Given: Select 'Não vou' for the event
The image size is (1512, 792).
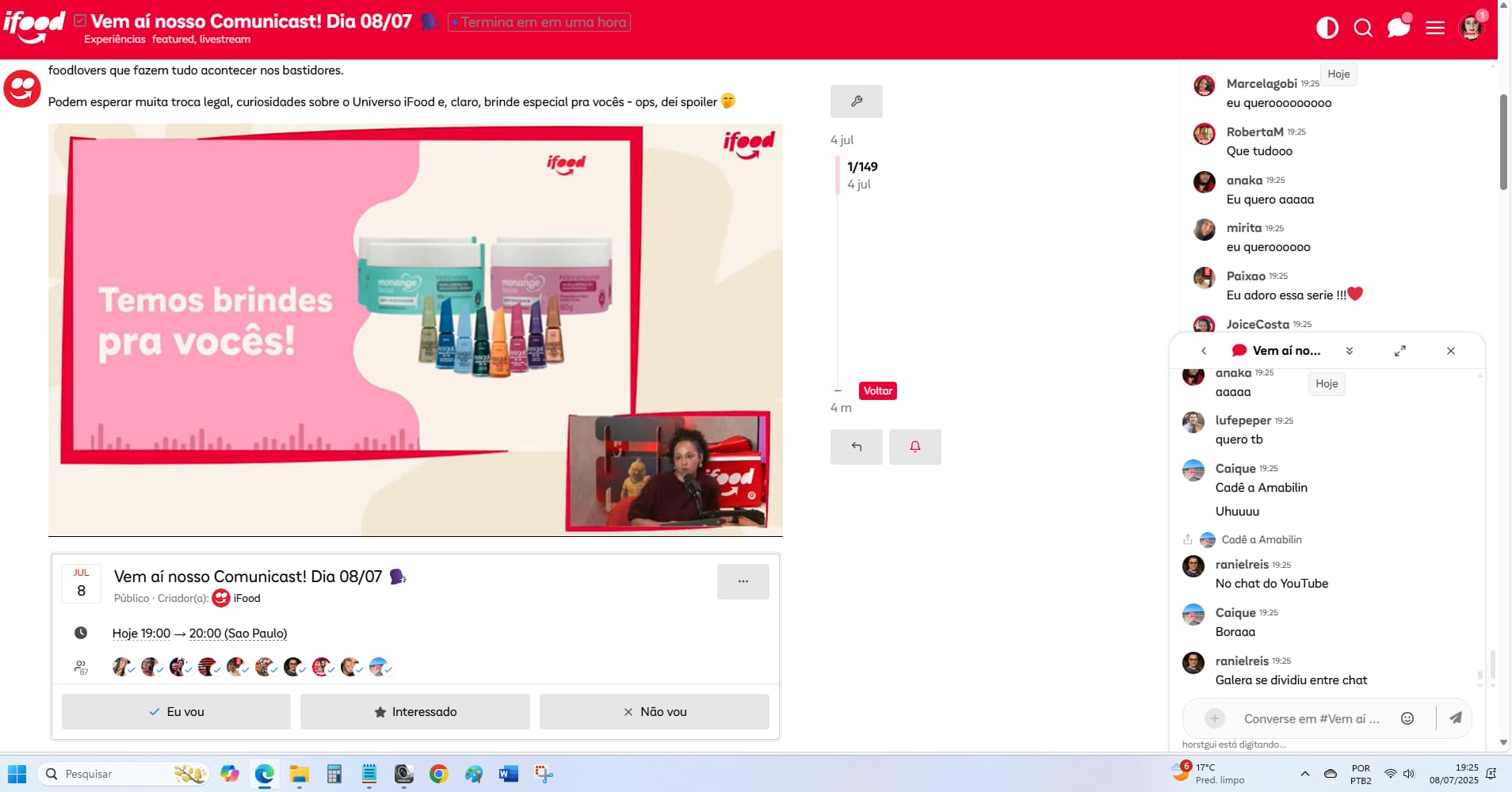Looking at the screenshot, I should 655,712.
